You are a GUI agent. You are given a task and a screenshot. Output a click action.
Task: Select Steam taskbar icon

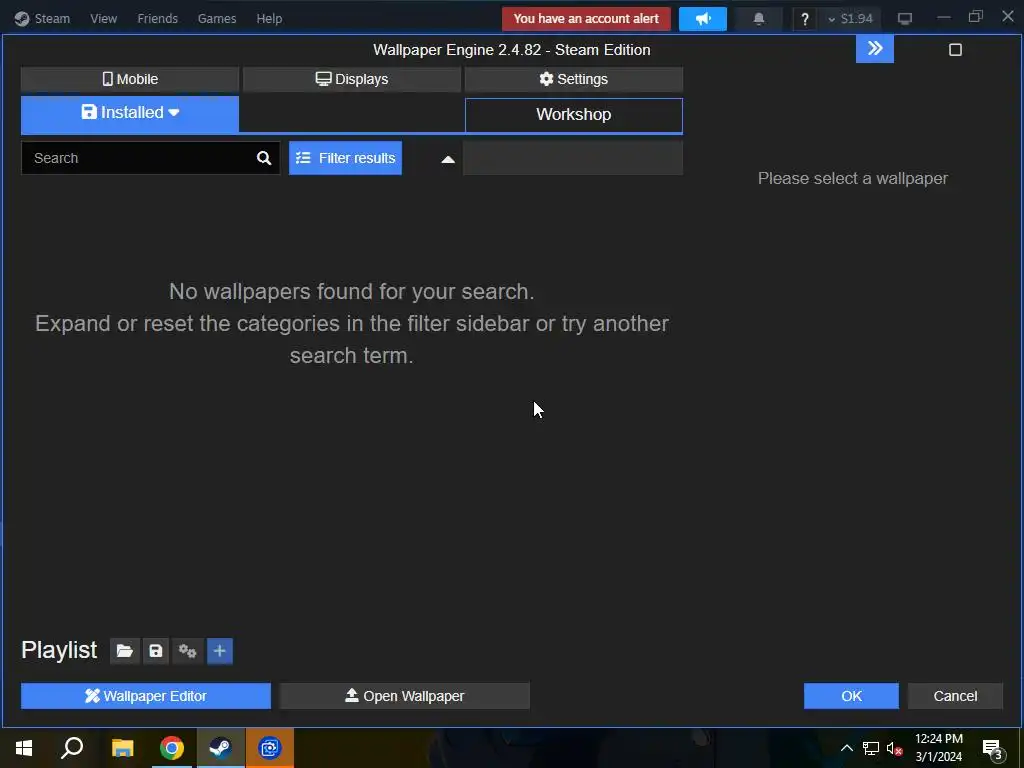(x=221, y=748)
